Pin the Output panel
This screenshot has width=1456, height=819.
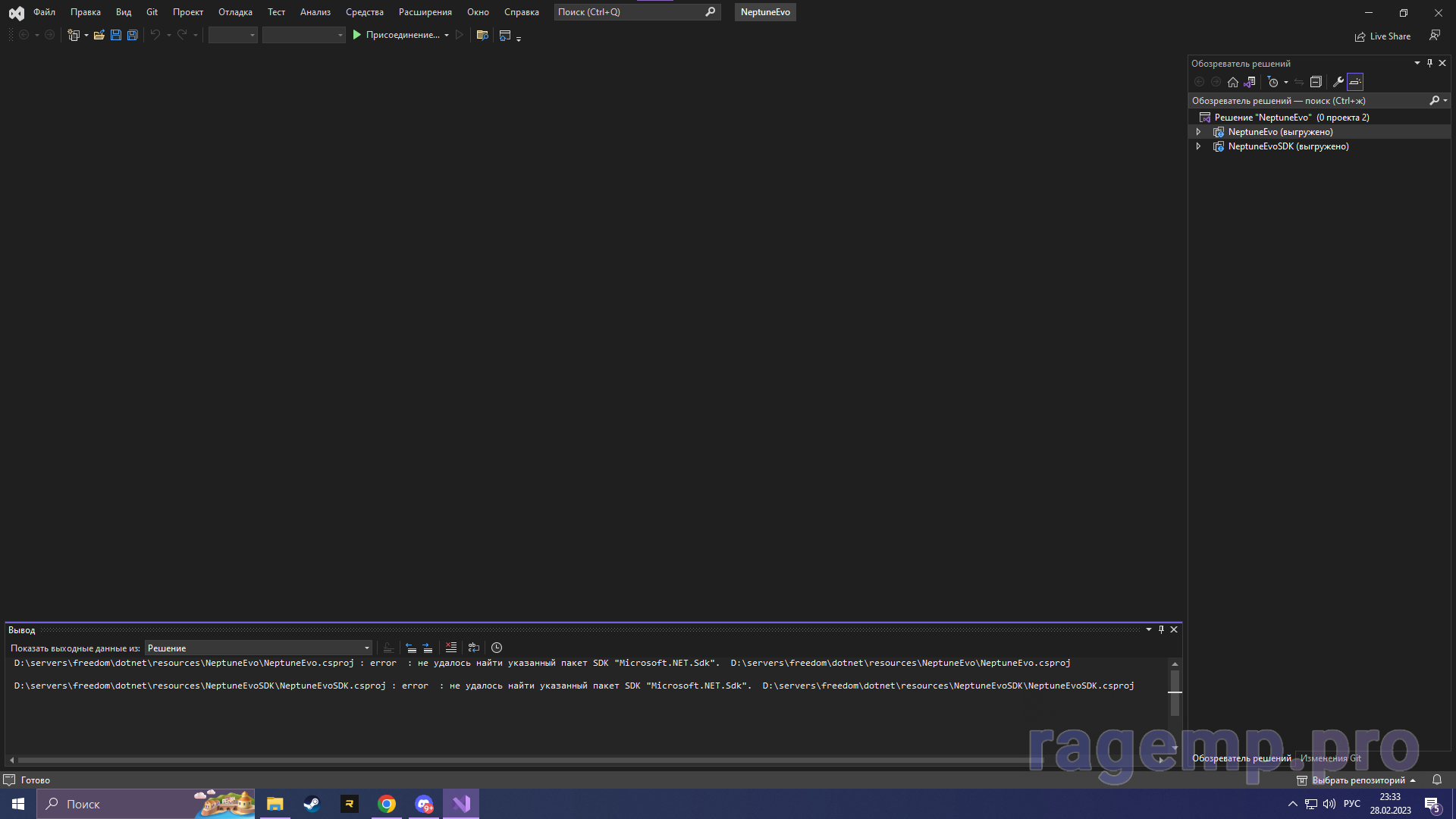pos(1161,629)
